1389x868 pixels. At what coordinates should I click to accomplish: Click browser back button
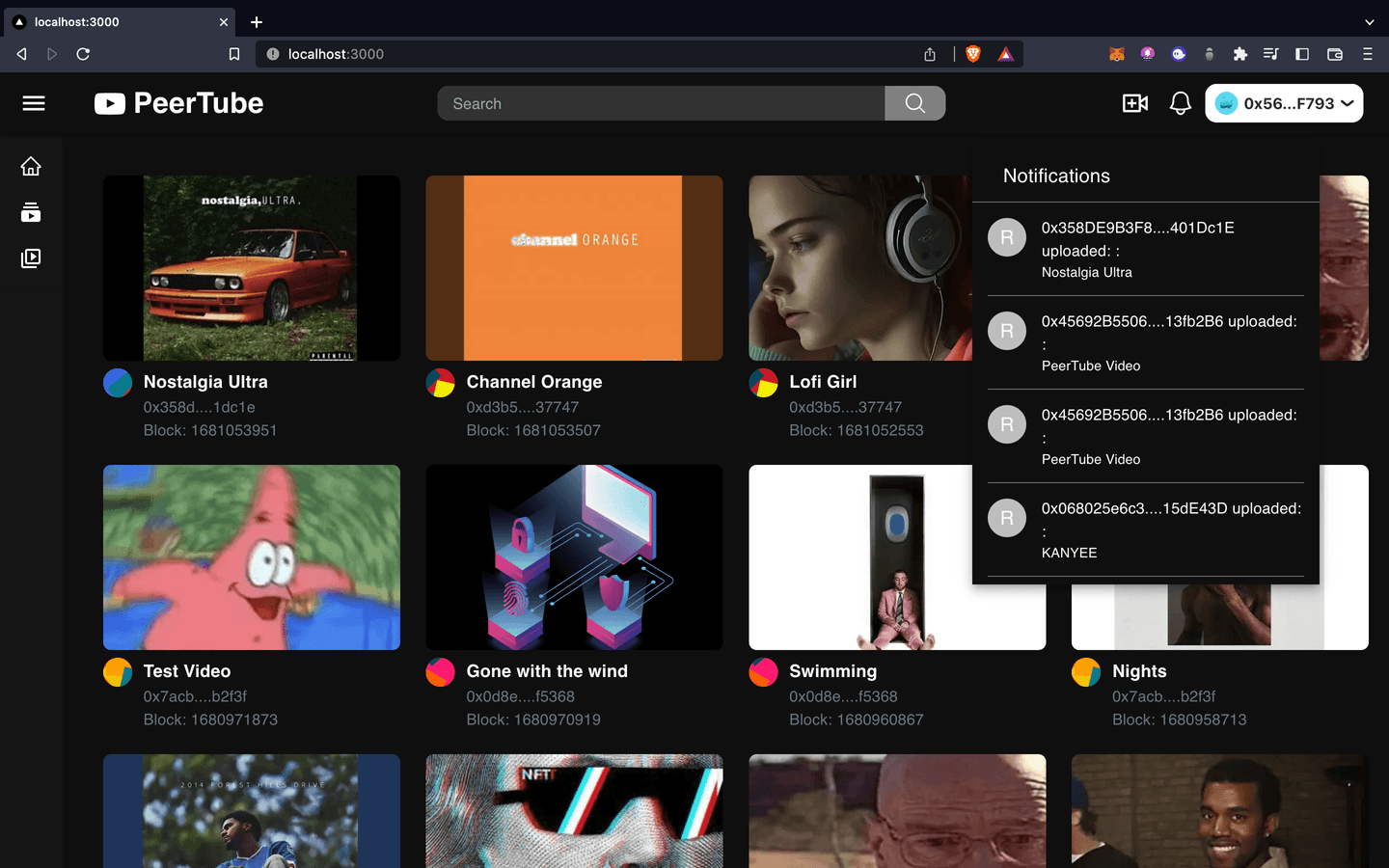(21, 54)
